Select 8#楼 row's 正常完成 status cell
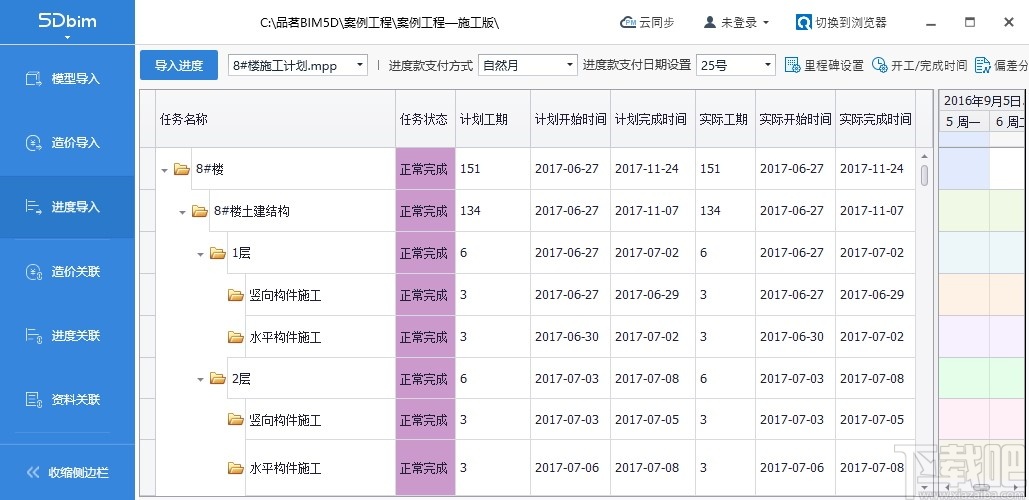The height and width of the screenshot is (500, 1029). click(x=425, y=169)
